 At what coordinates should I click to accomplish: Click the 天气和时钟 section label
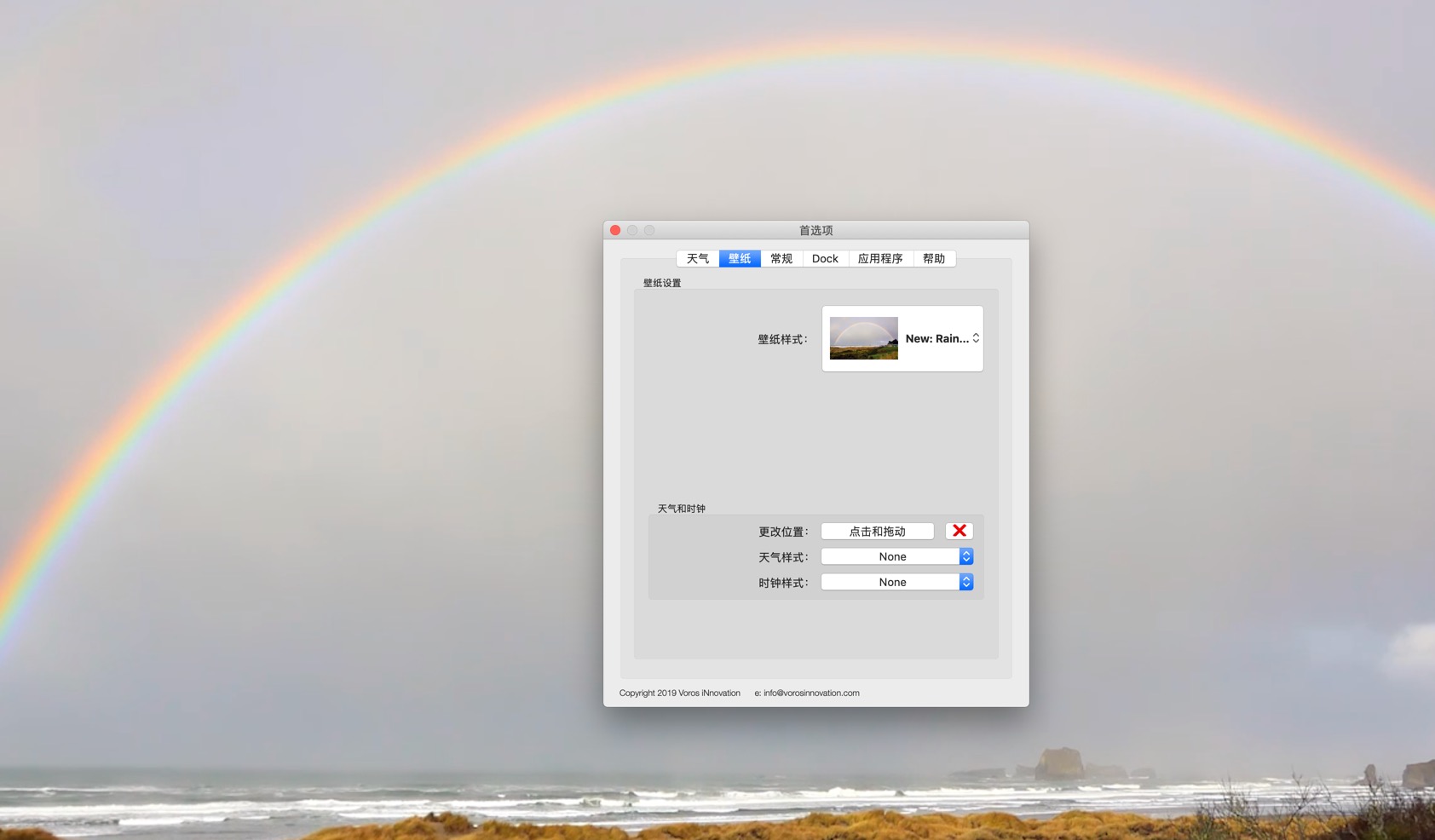(x=682, y=509)
